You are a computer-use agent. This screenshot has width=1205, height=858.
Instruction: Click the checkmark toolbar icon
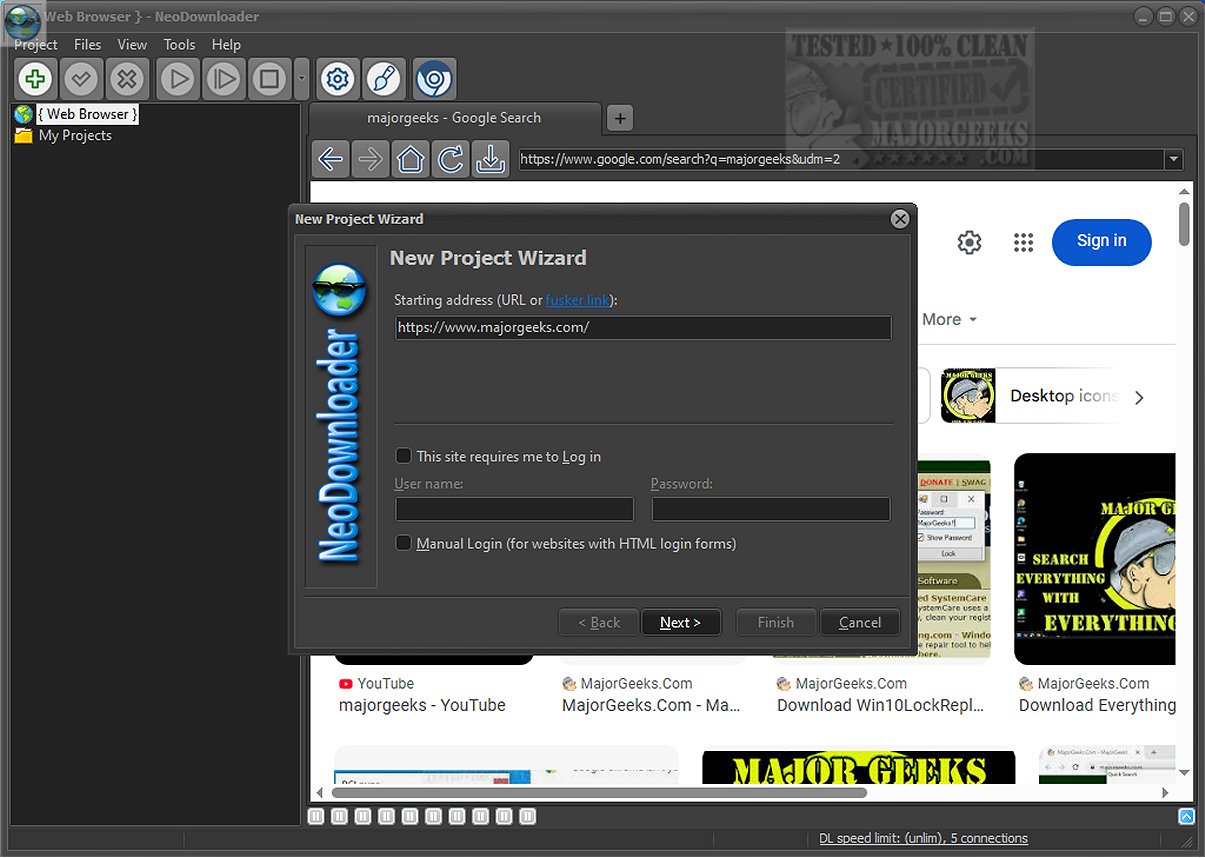pos(81,79)
